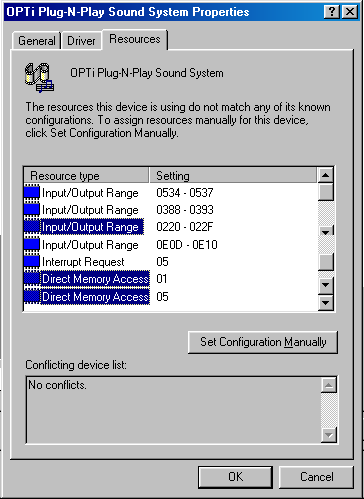Select the Interrupt Request row label

click(x=83, y=262)
